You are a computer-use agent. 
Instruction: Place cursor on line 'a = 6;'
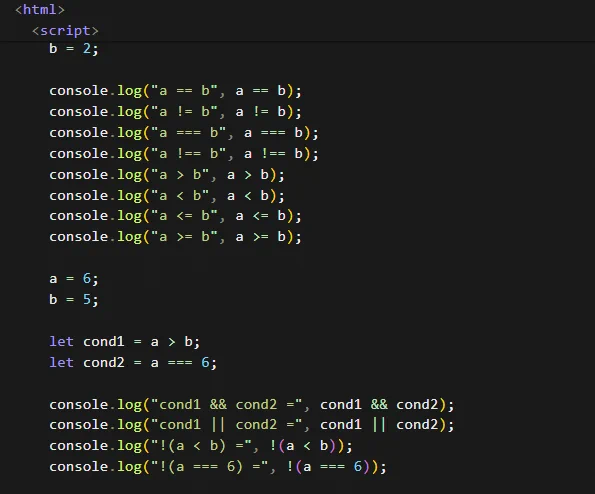point(74,279)
